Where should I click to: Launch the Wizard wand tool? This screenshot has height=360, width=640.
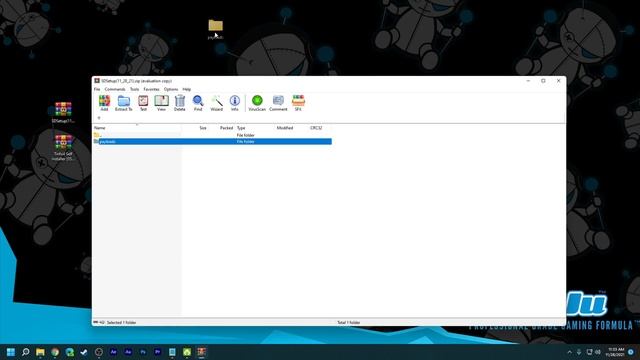tap(216, 103)
